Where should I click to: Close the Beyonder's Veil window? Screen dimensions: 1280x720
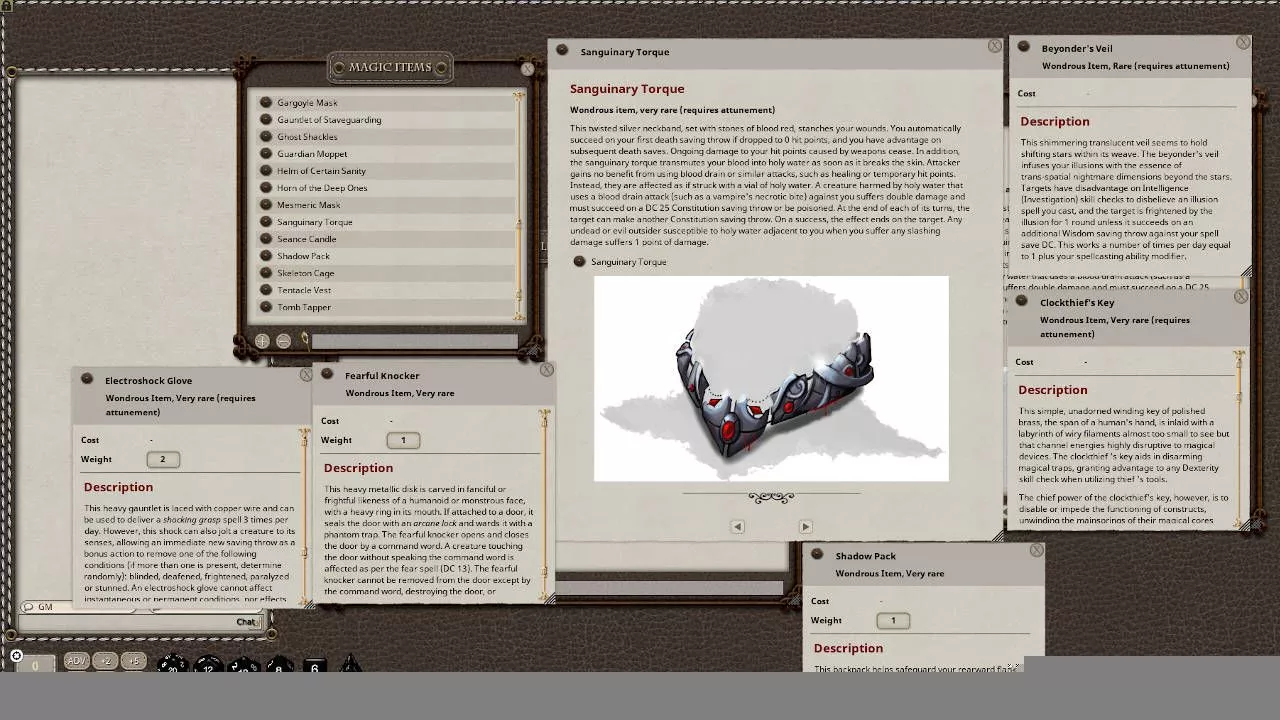1243,43
